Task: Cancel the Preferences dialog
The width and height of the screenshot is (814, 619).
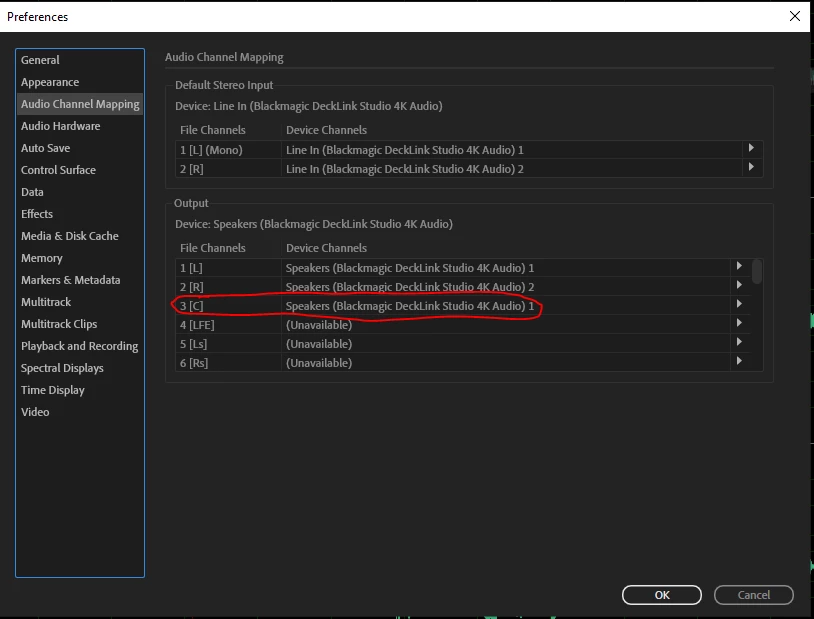Action: point(754,595)
